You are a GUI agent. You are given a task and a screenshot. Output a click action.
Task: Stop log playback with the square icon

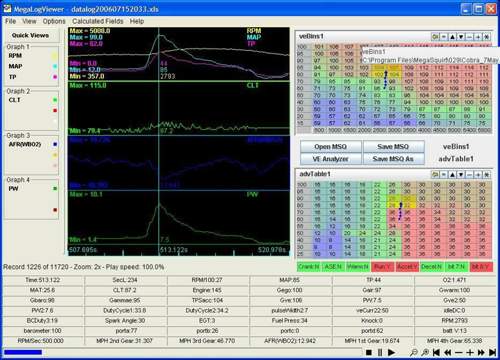coord(369,352)
